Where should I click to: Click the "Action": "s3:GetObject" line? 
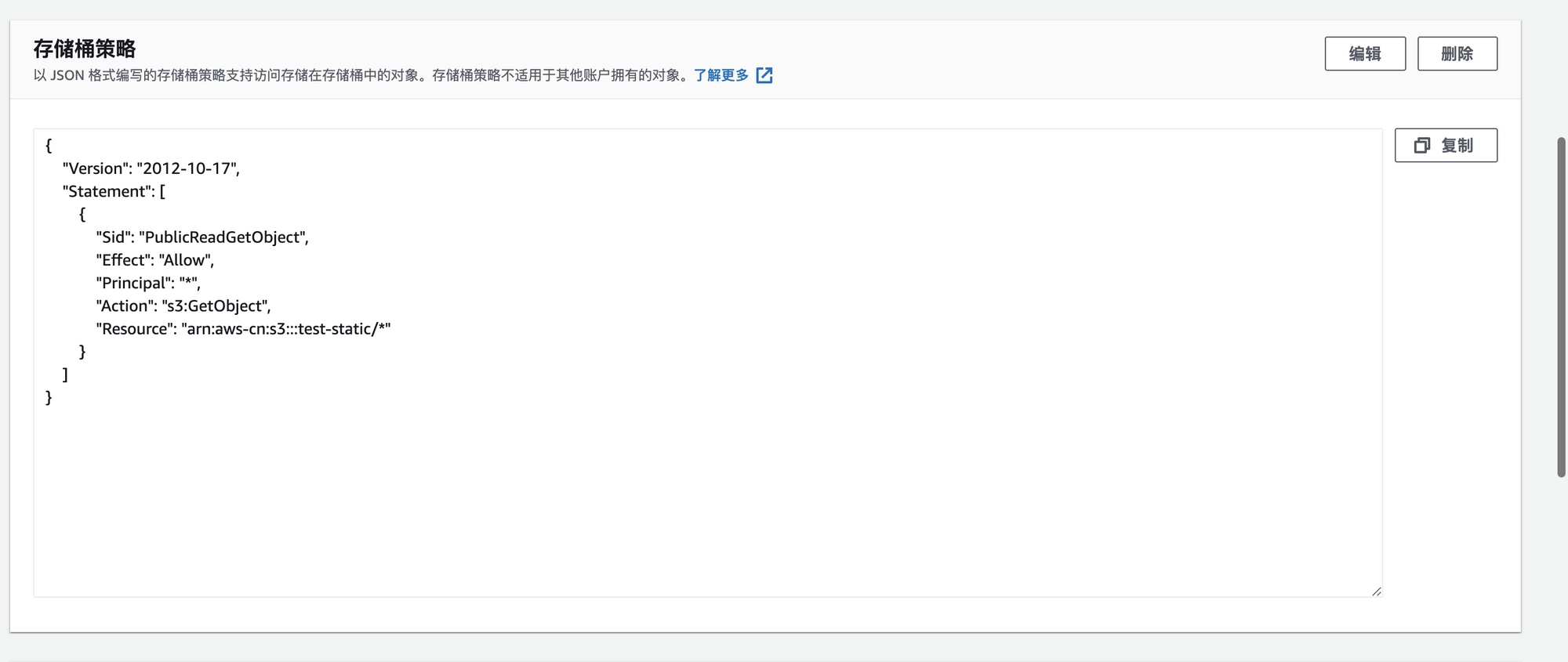pos(183,306)
